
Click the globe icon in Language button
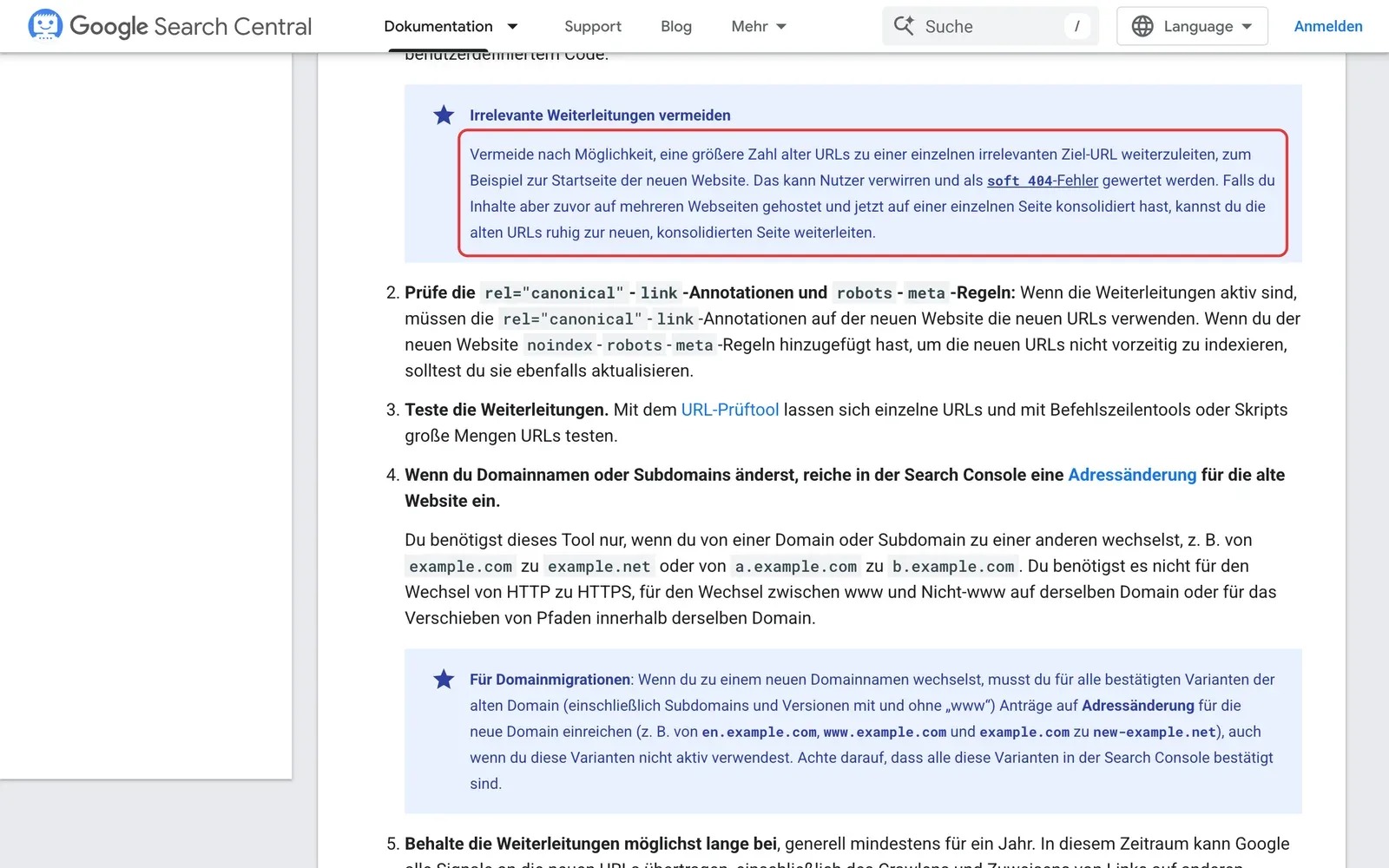point(1142,26)
